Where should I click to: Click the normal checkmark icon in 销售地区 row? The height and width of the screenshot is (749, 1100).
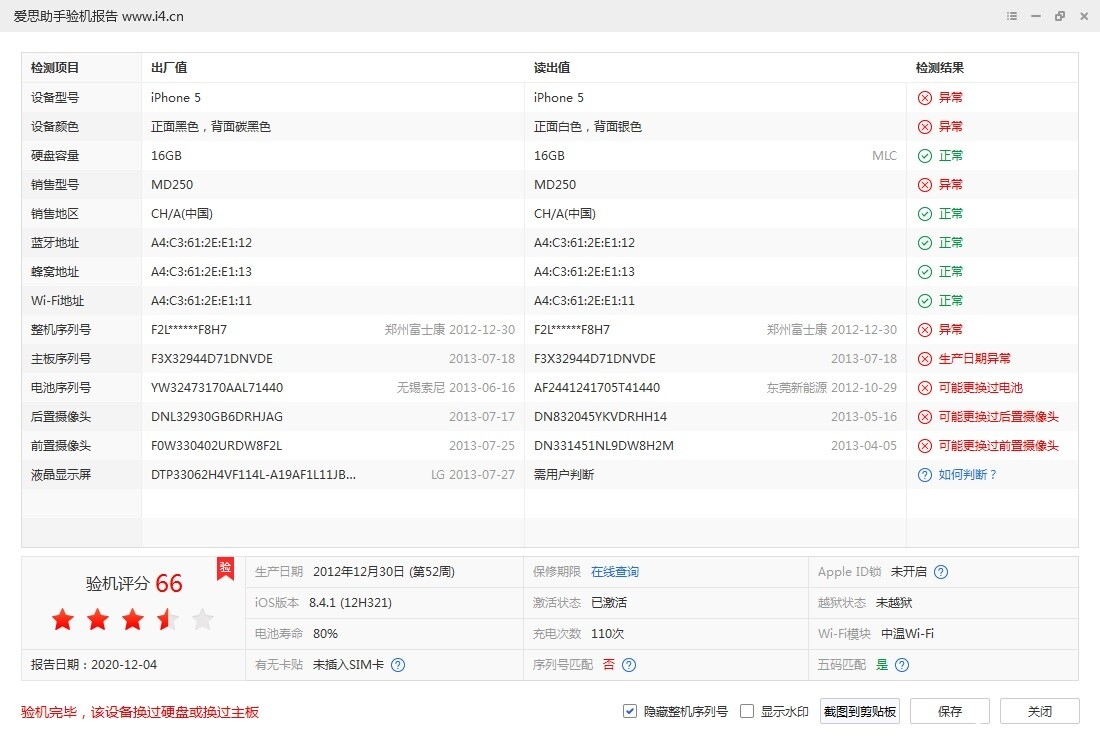click(925, 214)
